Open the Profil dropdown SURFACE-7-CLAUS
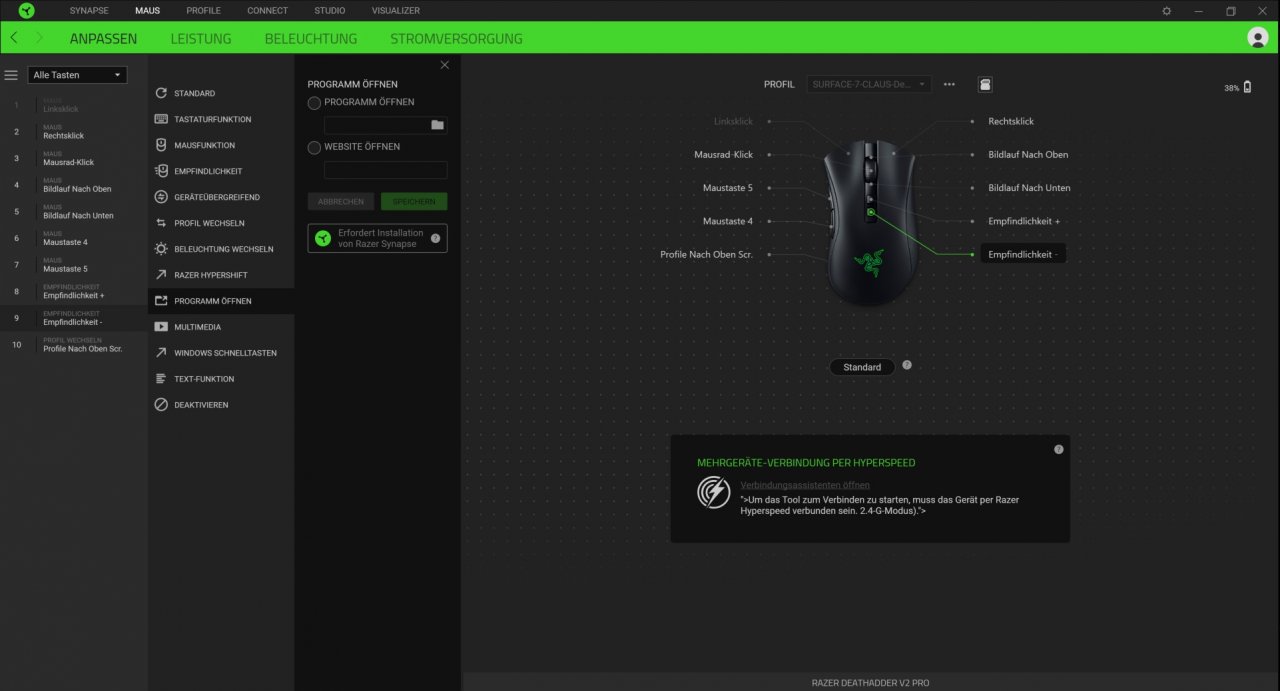1280x691 pixels. 869,84
